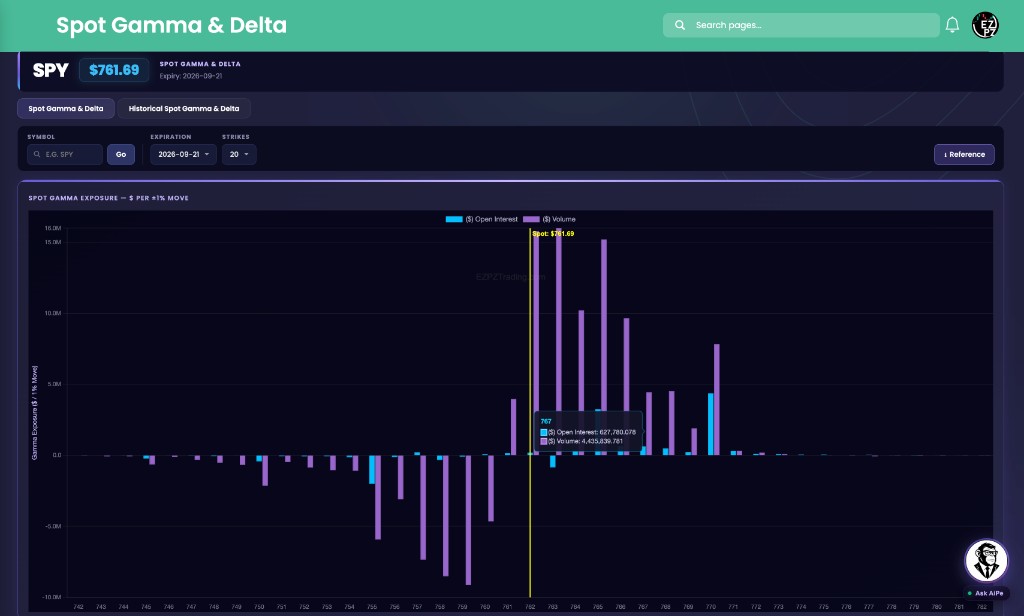Click the Reference button

[964, 154]
